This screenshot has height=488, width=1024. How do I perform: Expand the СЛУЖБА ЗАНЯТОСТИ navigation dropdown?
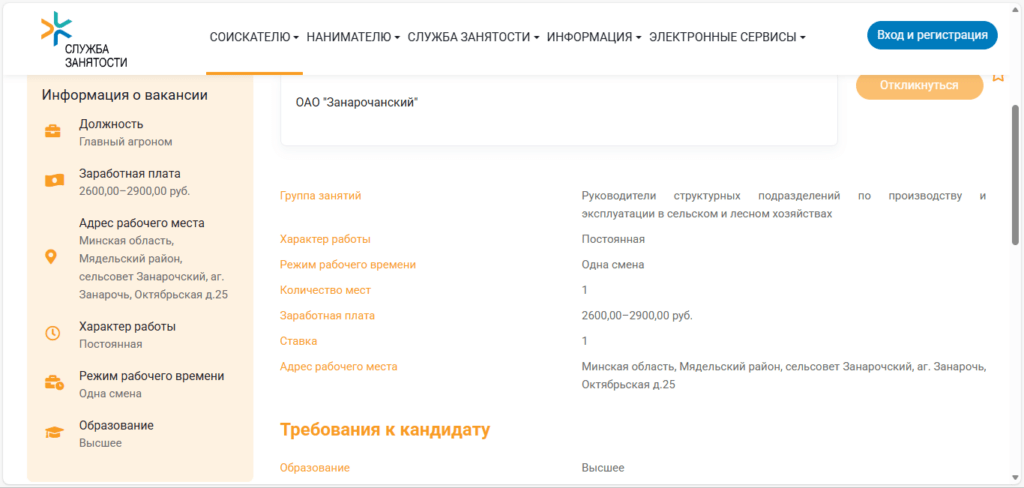click(473, 37)
